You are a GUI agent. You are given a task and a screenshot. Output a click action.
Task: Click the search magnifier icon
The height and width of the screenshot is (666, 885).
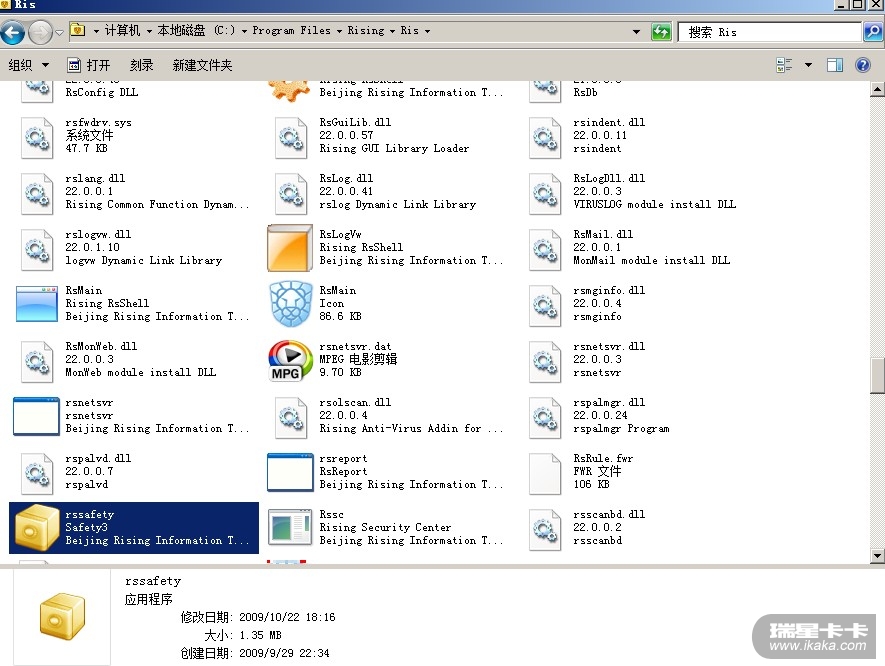point(872,32)
